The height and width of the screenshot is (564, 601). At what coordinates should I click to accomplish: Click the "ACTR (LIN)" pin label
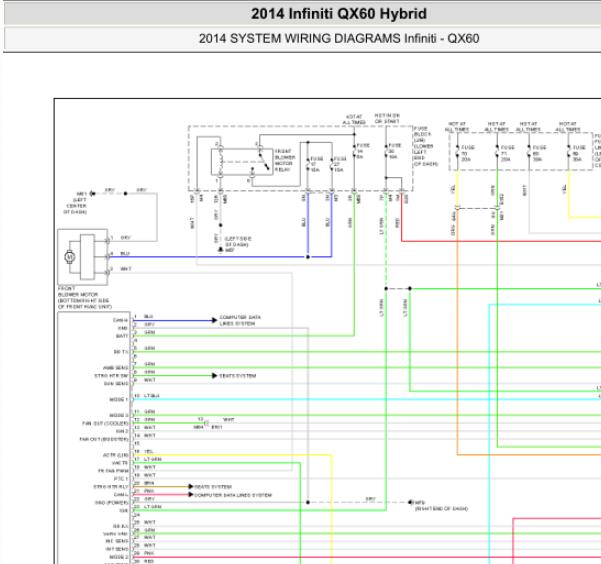115,455
